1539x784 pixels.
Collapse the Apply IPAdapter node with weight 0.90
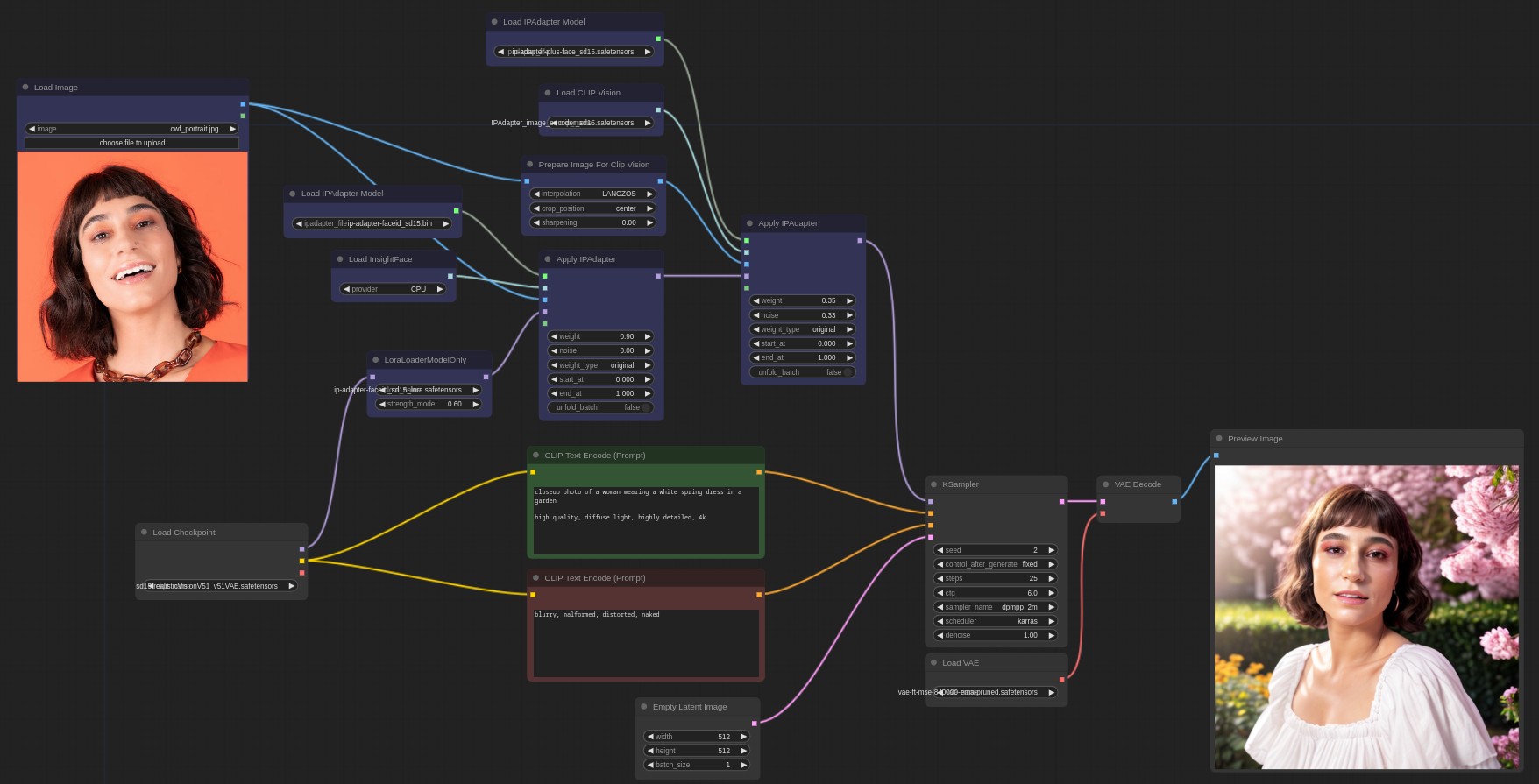[548, 259]
